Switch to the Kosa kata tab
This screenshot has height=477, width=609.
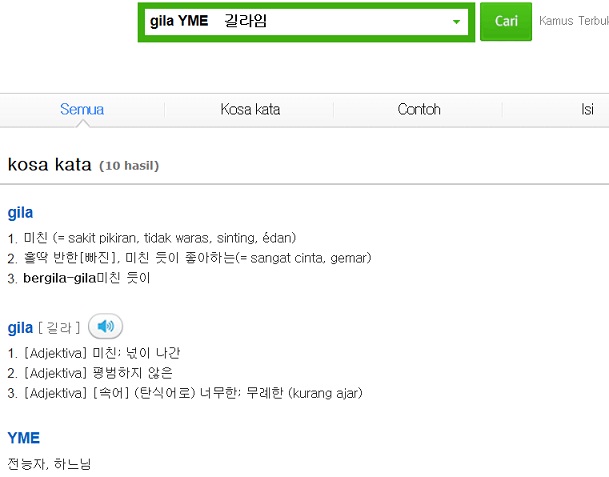click(x=250, y=110)
